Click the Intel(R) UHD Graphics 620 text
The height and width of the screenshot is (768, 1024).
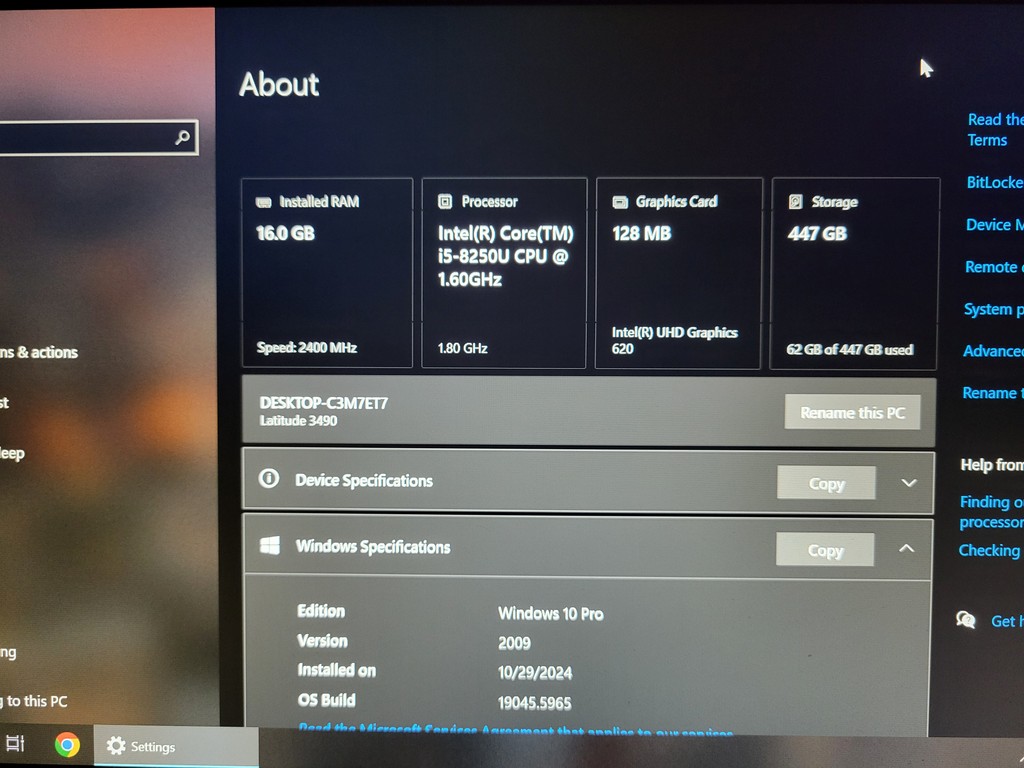point(675,340)
